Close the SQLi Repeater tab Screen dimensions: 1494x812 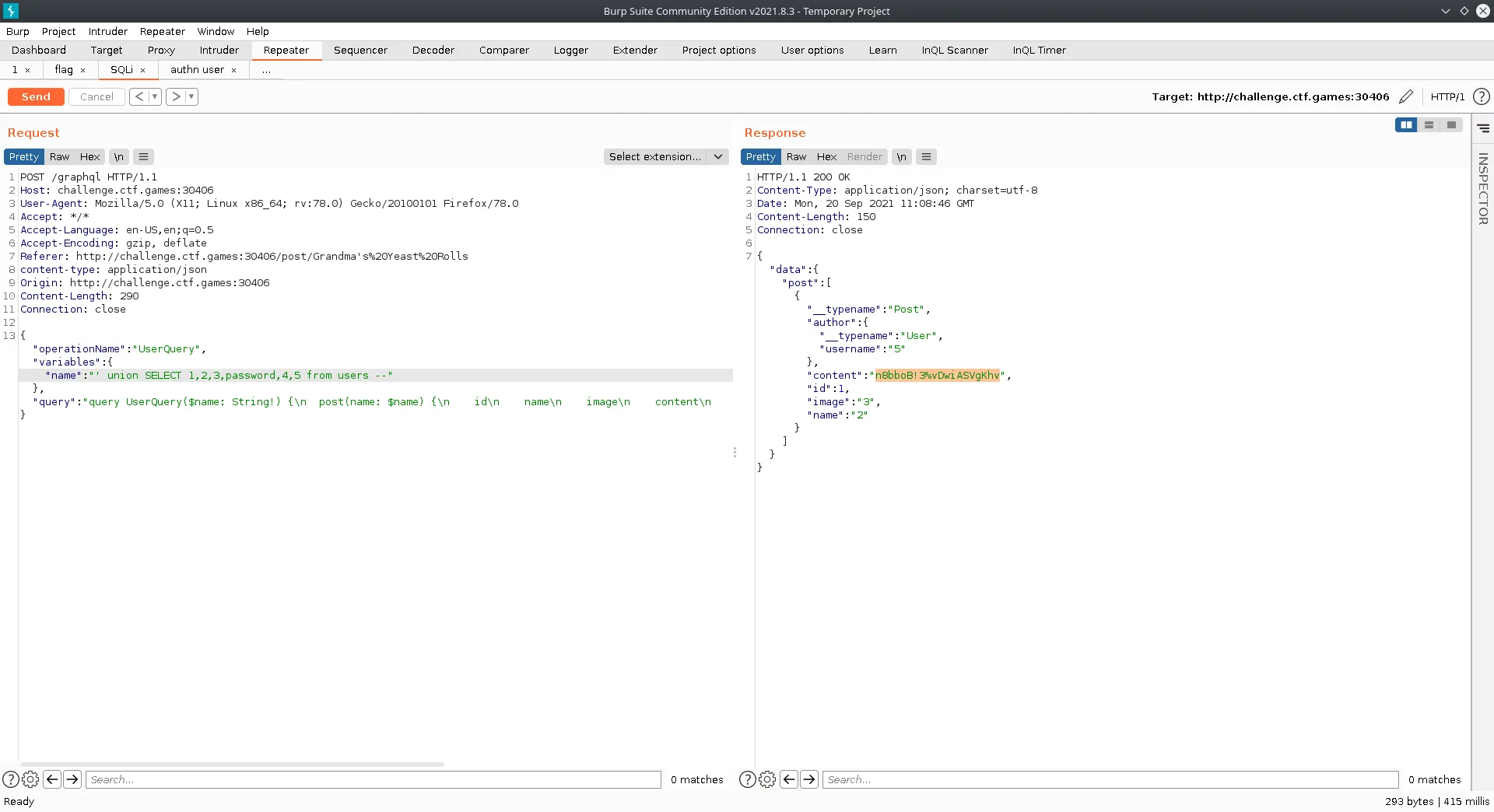[142, 70]
